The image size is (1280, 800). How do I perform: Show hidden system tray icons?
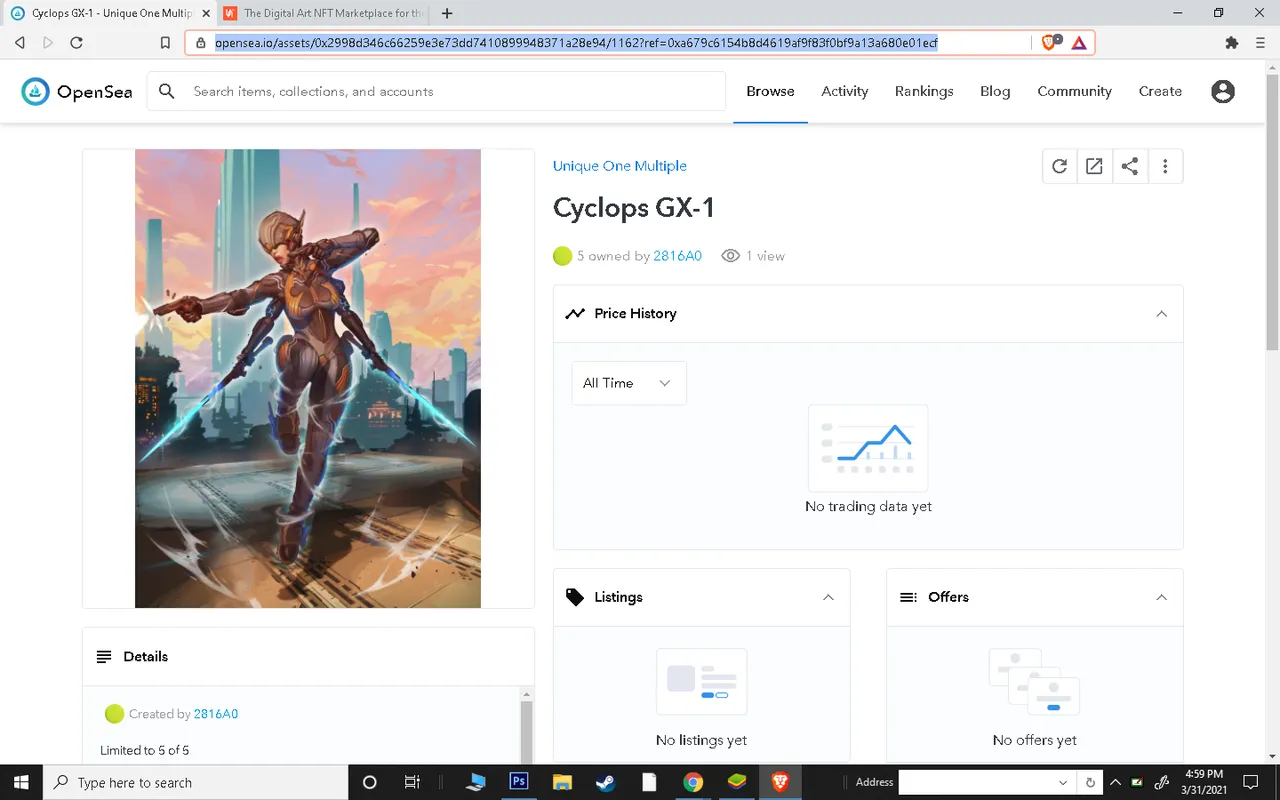click(1116, 782)
